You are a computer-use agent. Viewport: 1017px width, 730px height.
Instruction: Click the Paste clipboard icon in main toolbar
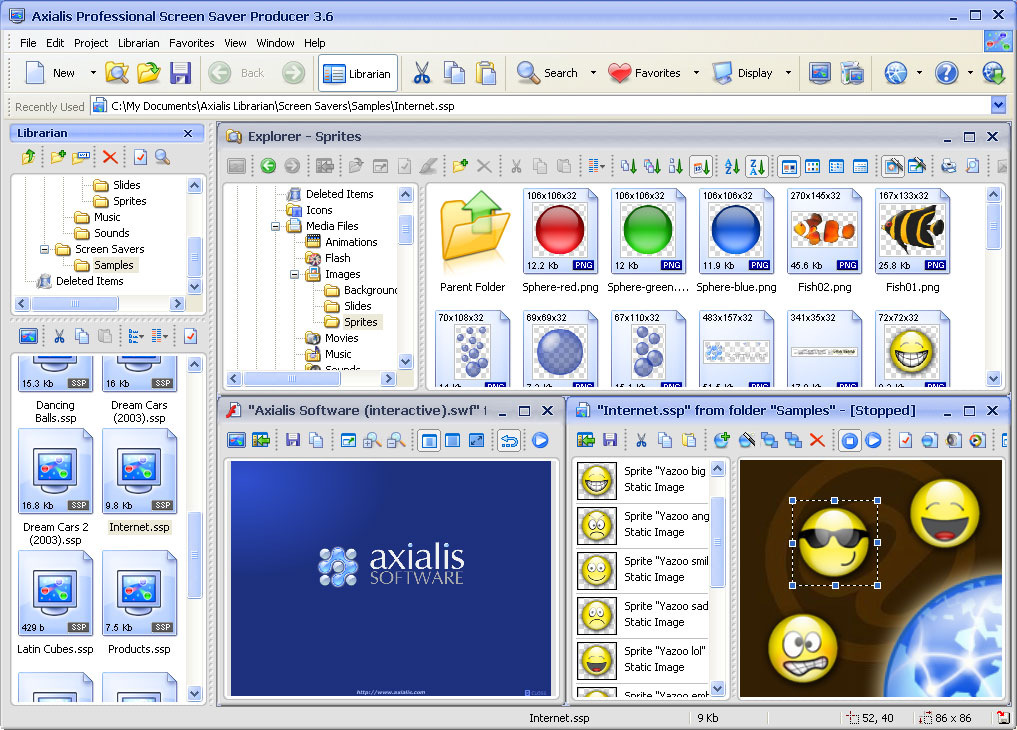[486, 73]
